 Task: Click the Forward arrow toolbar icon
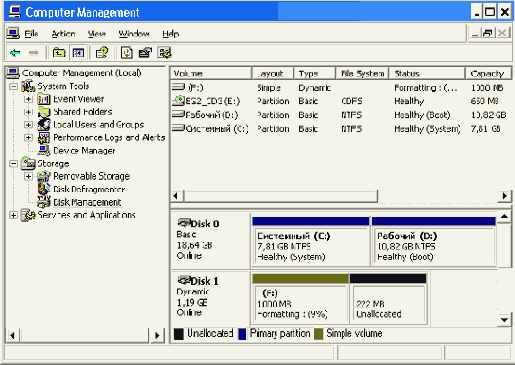pos(33,53)
